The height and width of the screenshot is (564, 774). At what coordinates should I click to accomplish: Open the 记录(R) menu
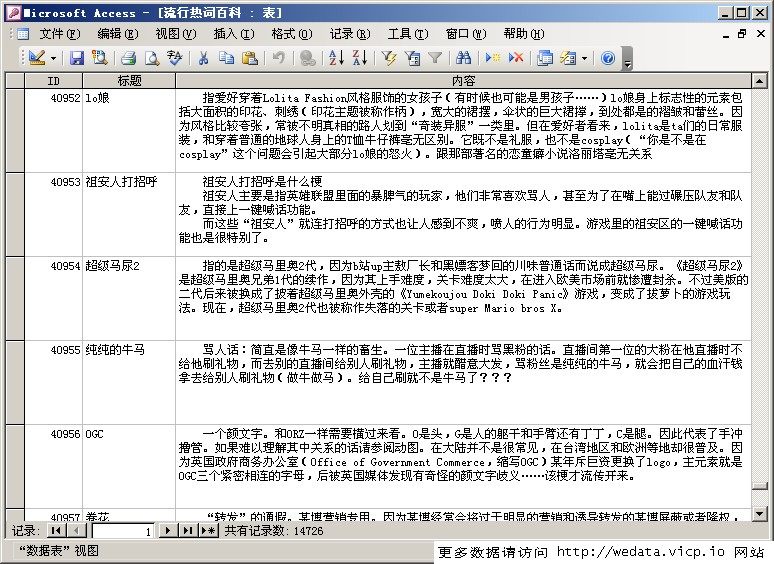tap(350, 34)
